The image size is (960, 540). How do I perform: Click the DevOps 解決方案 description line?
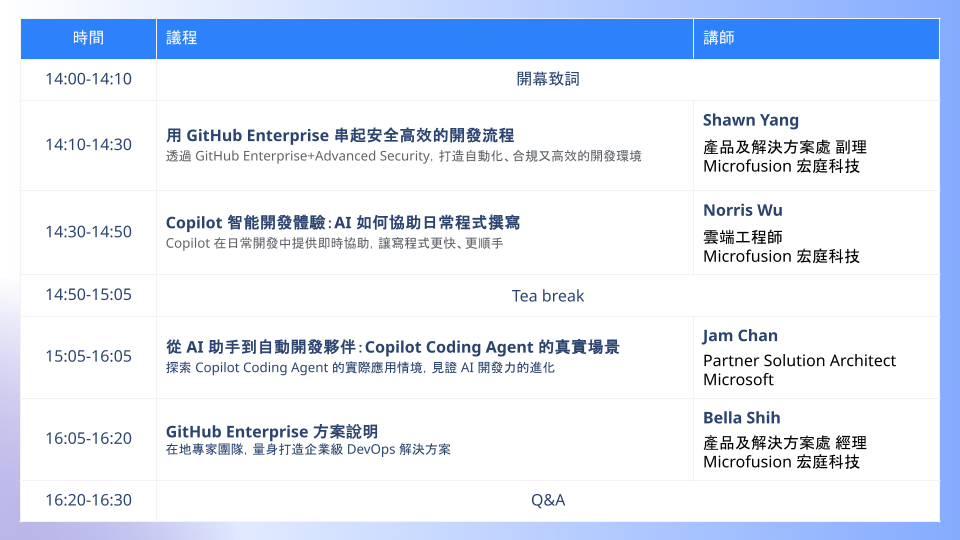click(308, 449)
